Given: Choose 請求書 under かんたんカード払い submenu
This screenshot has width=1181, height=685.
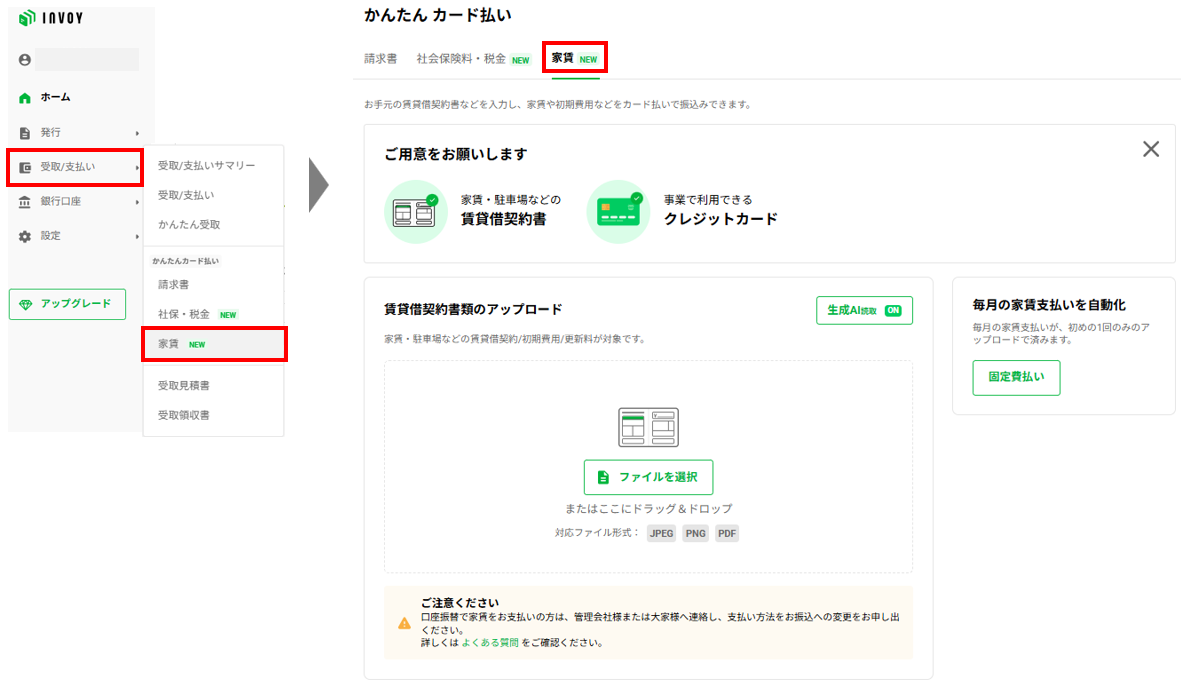Looking at the screenshot, I should pyautogui.click(x=173, y=285).
